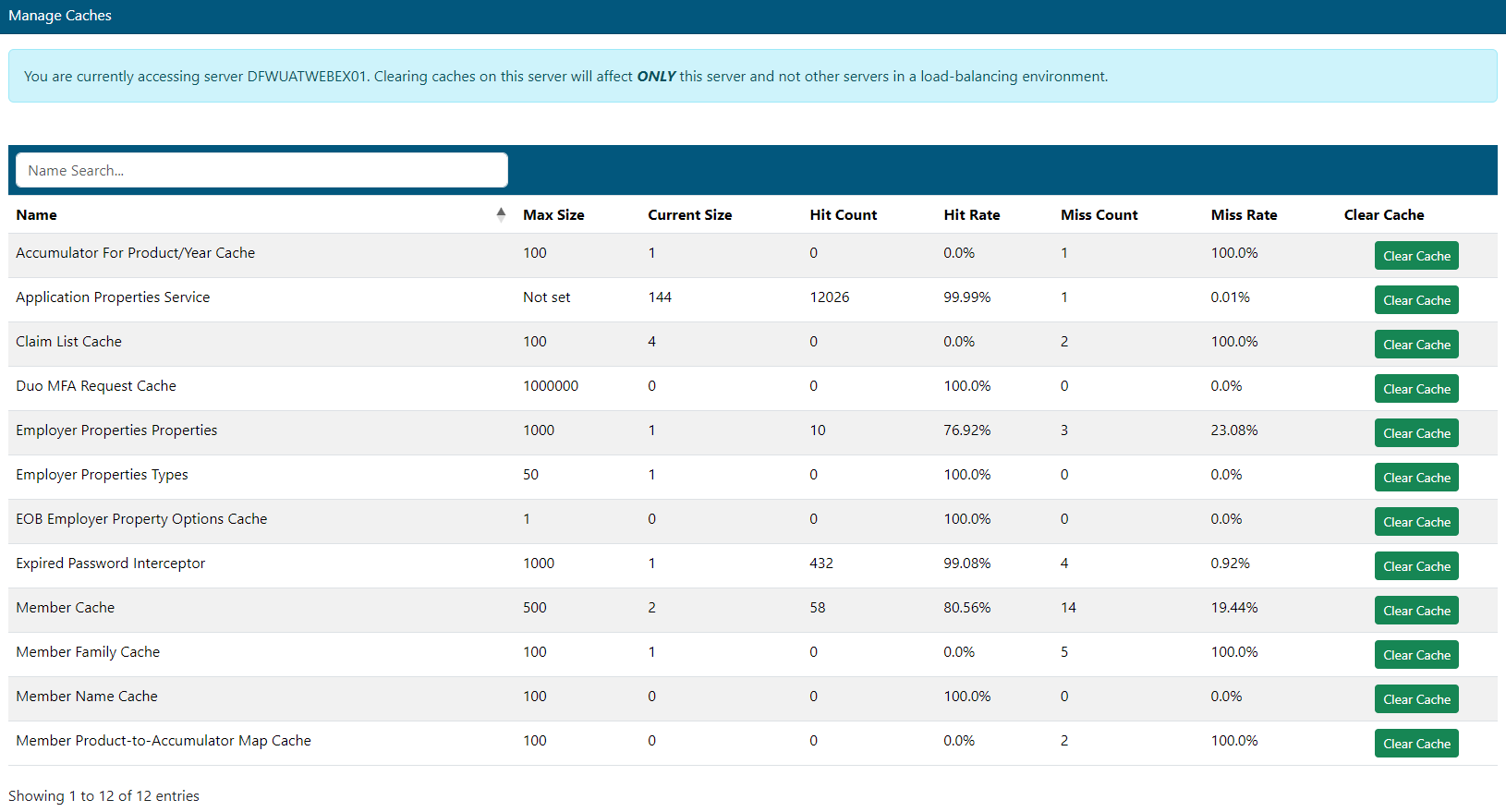
Task: Clear the Employer Properties Types cache
Action: click(1415, 478)
